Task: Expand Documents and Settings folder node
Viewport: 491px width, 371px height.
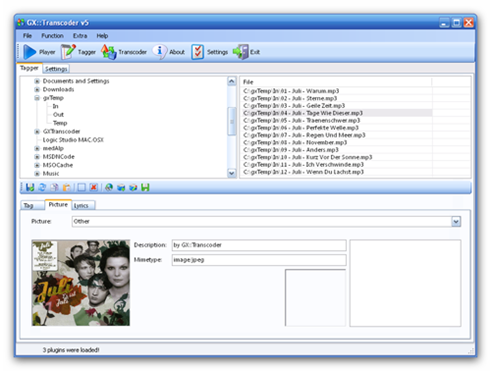Action: pyautogui.click(x=37, y=81)
